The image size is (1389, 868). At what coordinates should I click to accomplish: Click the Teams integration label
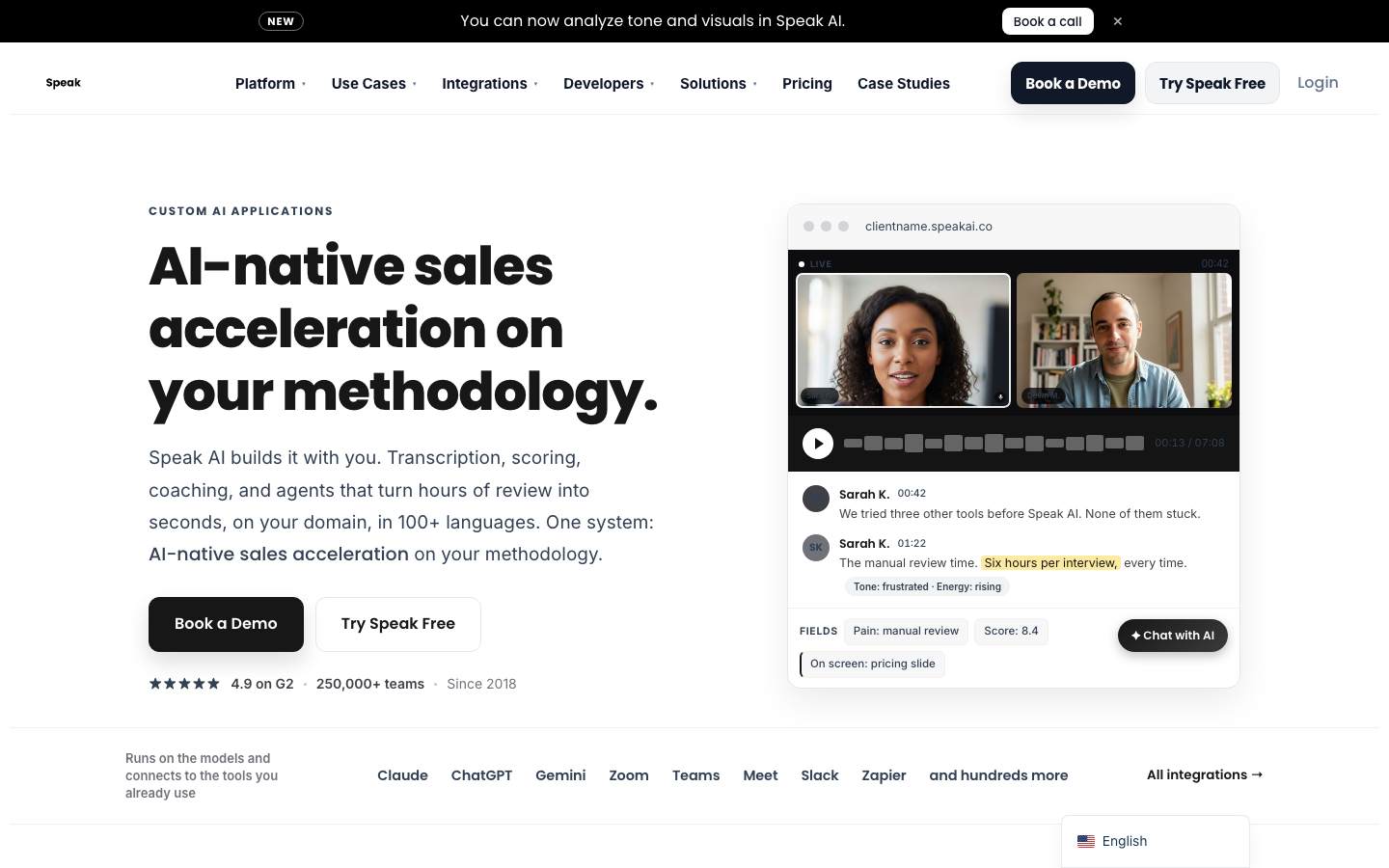click(695, 775)
